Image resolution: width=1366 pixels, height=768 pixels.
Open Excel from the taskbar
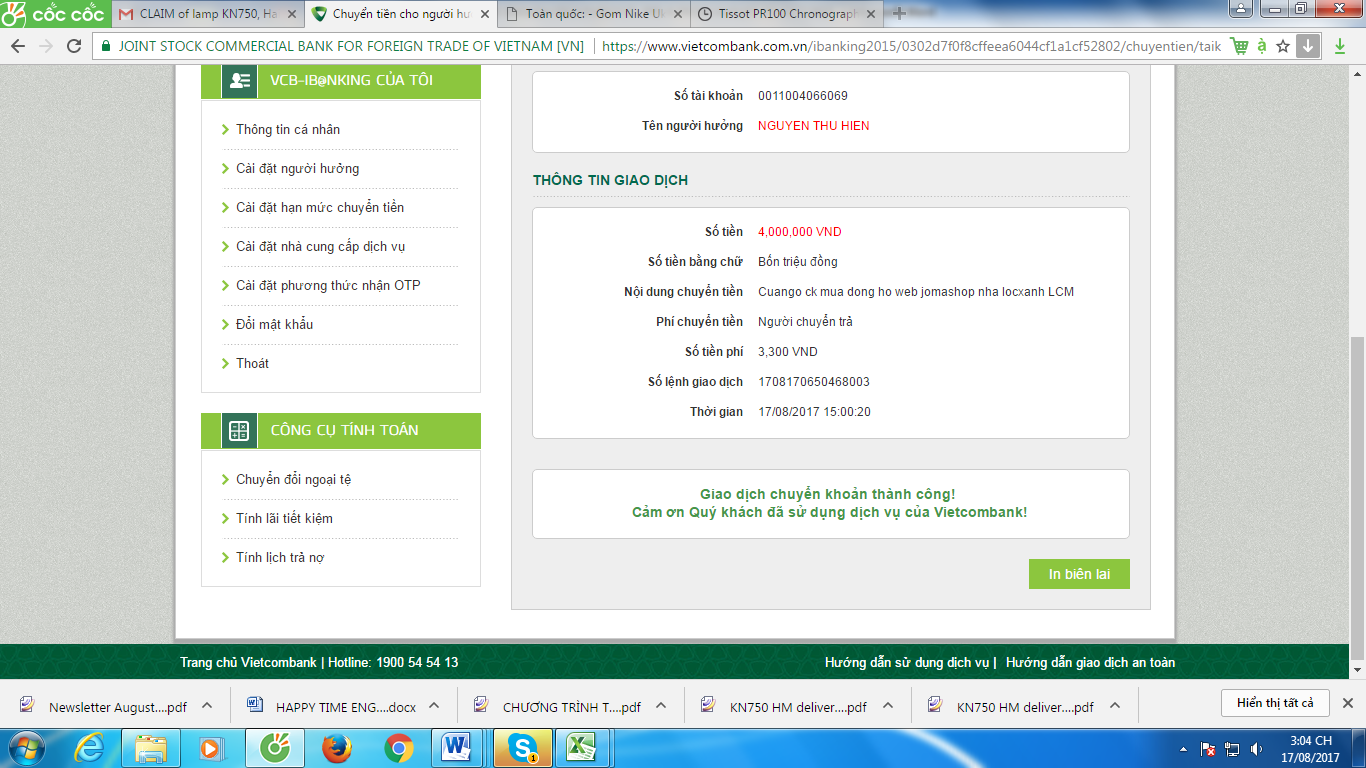coord(583,748)
